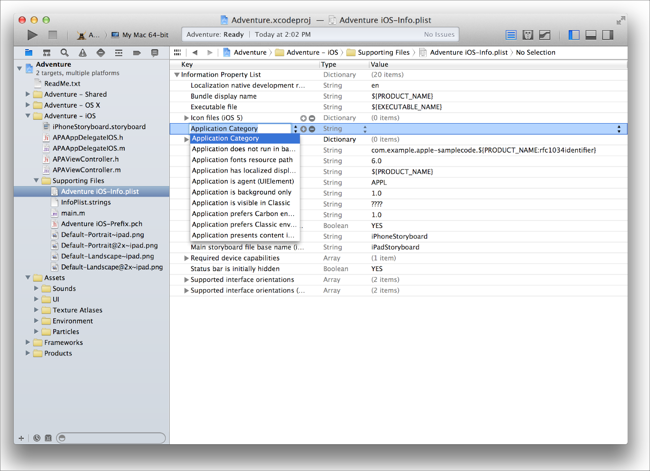Viewport: 650px width, 471px height.
Task: Remove the Application Category row
Action: [312, 129]
